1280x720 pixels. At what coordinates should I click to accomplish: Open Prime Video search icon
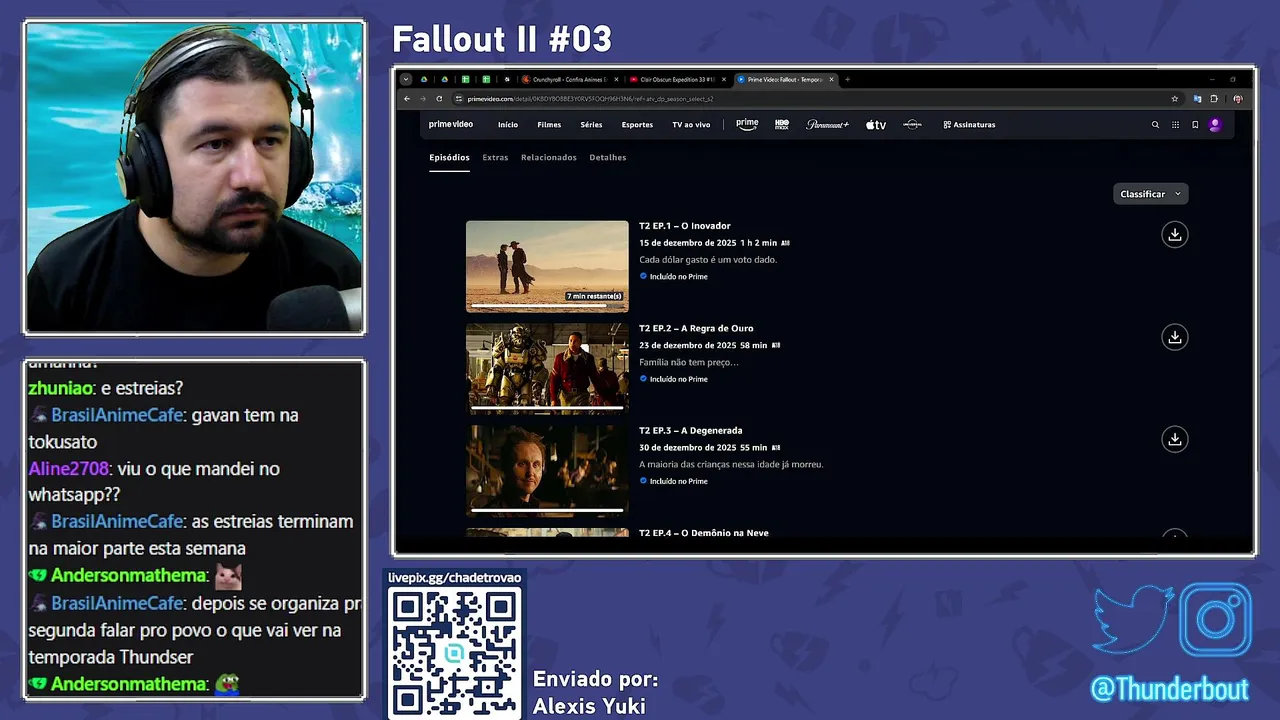pos(1155,125)
